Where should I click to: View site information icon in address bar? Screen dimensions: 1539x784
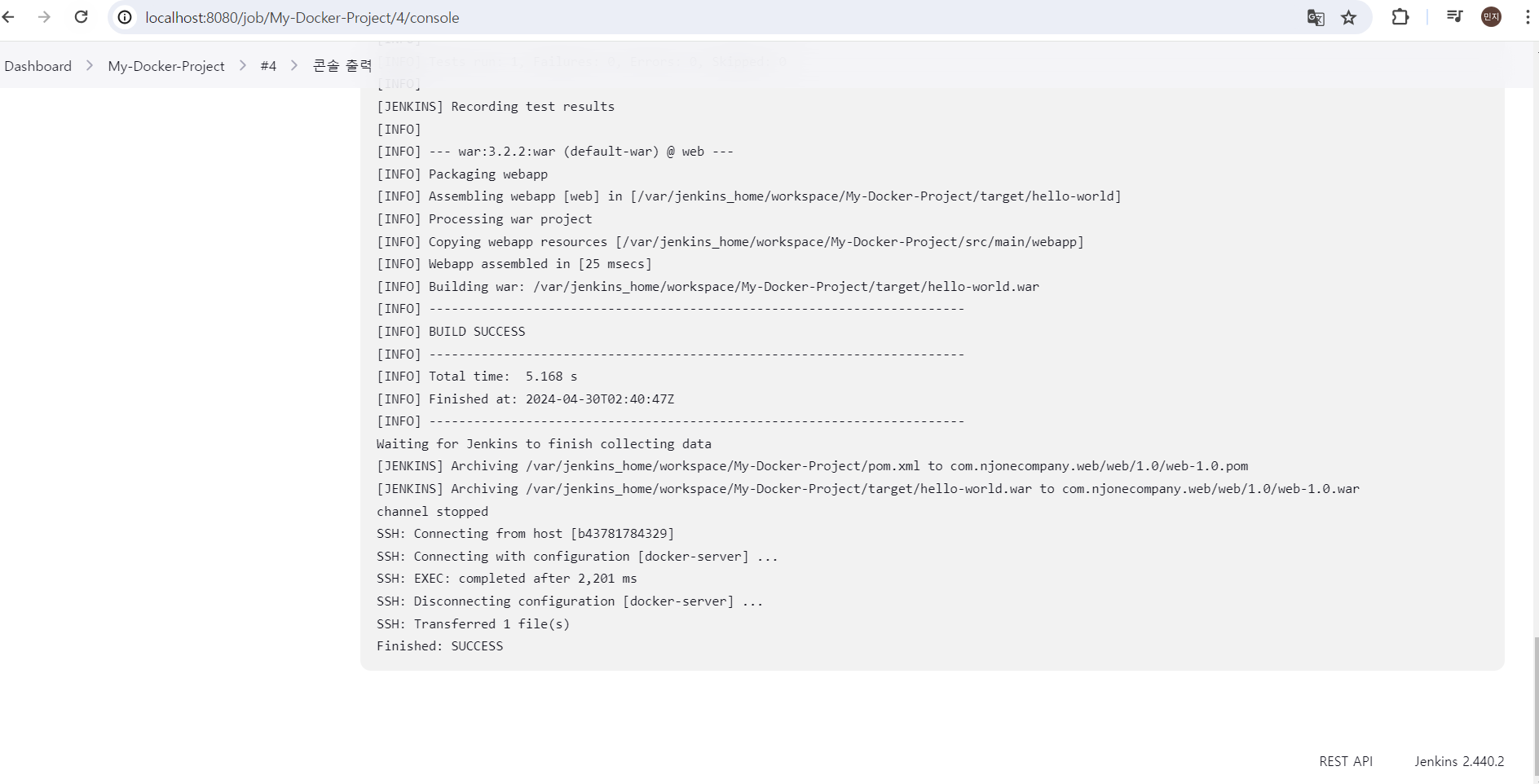click(x=125, y=17)
